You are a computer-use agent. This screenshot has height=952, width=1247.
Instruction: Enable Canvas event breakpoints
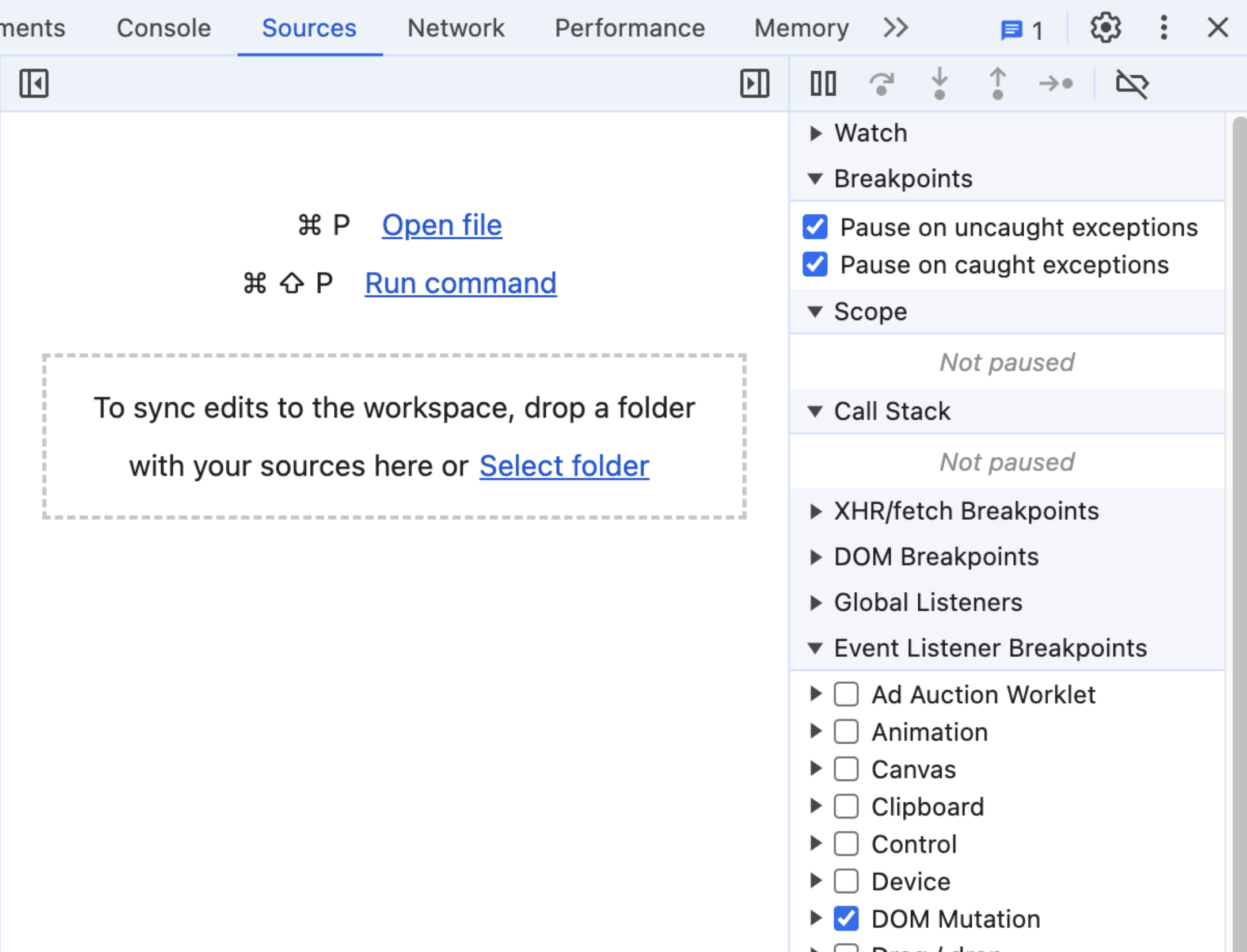(846, 769)
